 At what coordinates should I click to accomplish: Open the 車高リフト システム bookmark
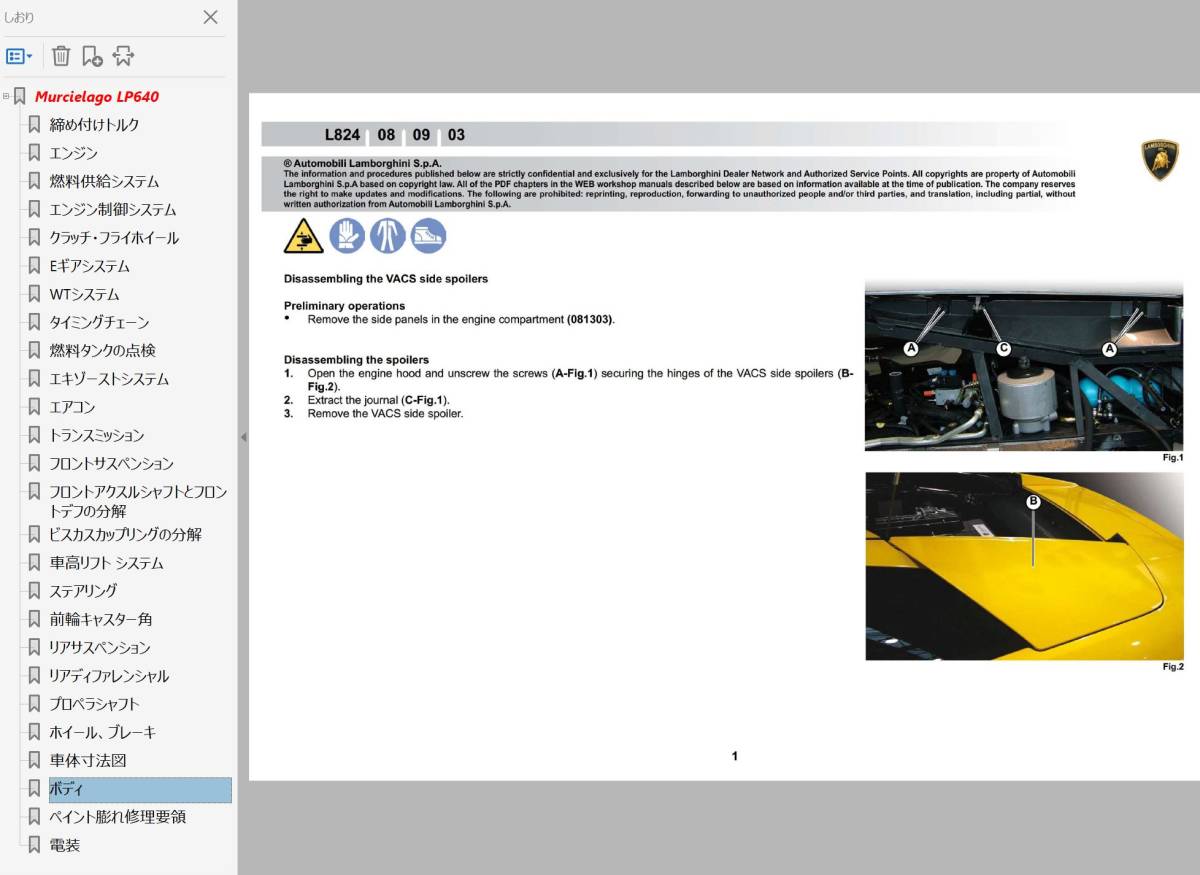click(x=106, y=563)
